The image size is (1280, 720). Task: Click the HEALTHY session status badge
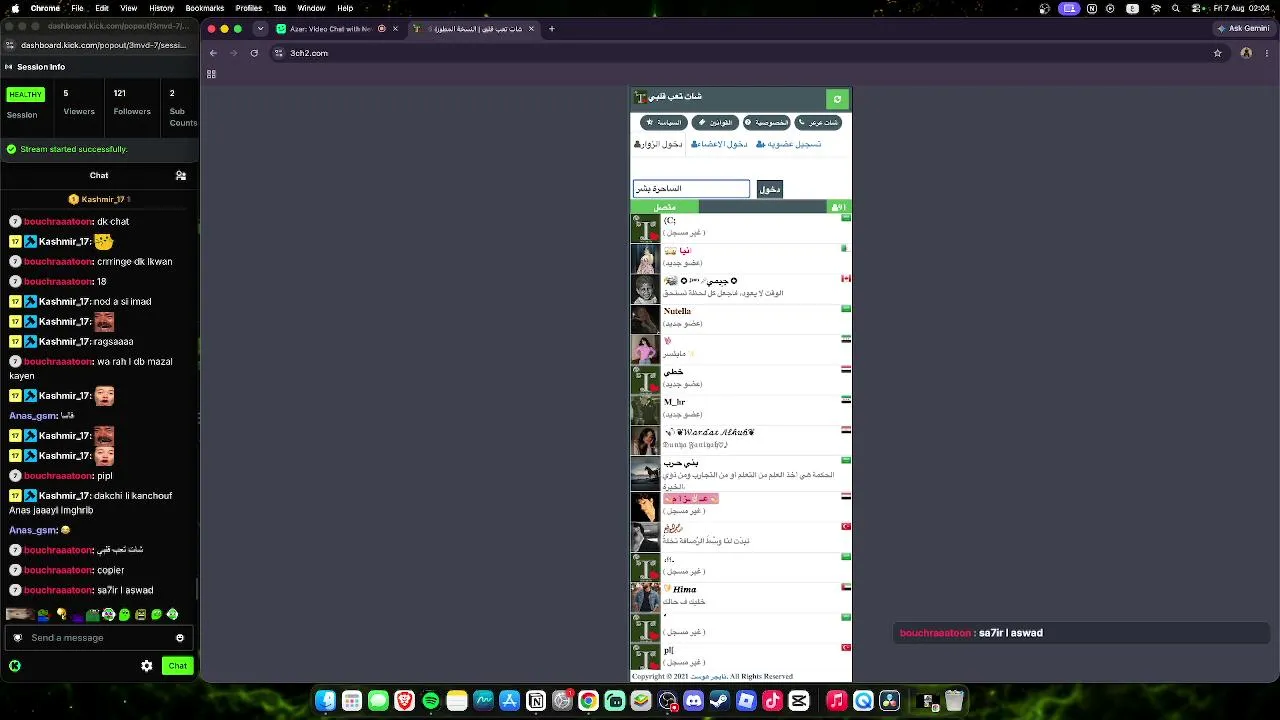click(x=25, y=95)
